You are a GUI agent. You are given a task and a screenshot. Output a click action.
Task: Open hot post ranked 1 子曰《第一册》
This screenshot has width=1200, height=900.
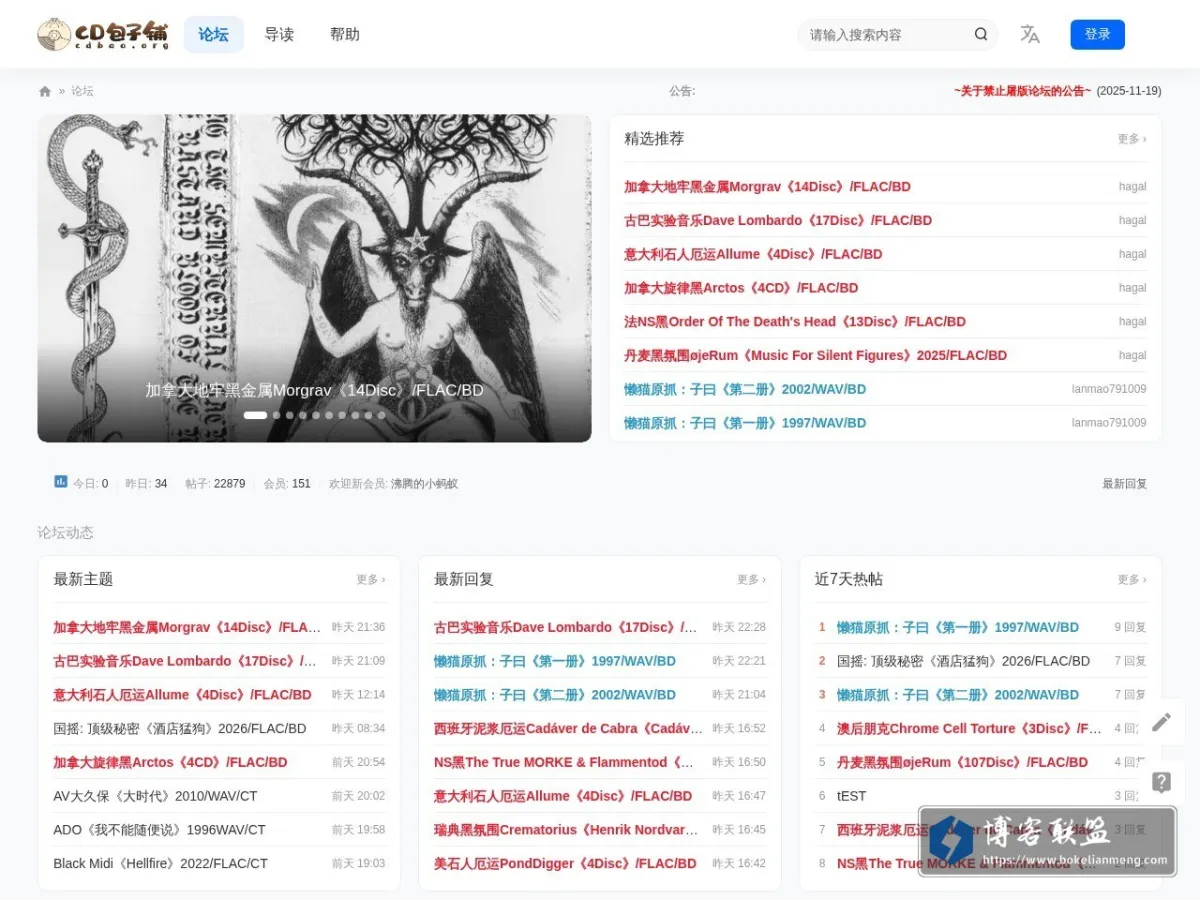point(958,627)
